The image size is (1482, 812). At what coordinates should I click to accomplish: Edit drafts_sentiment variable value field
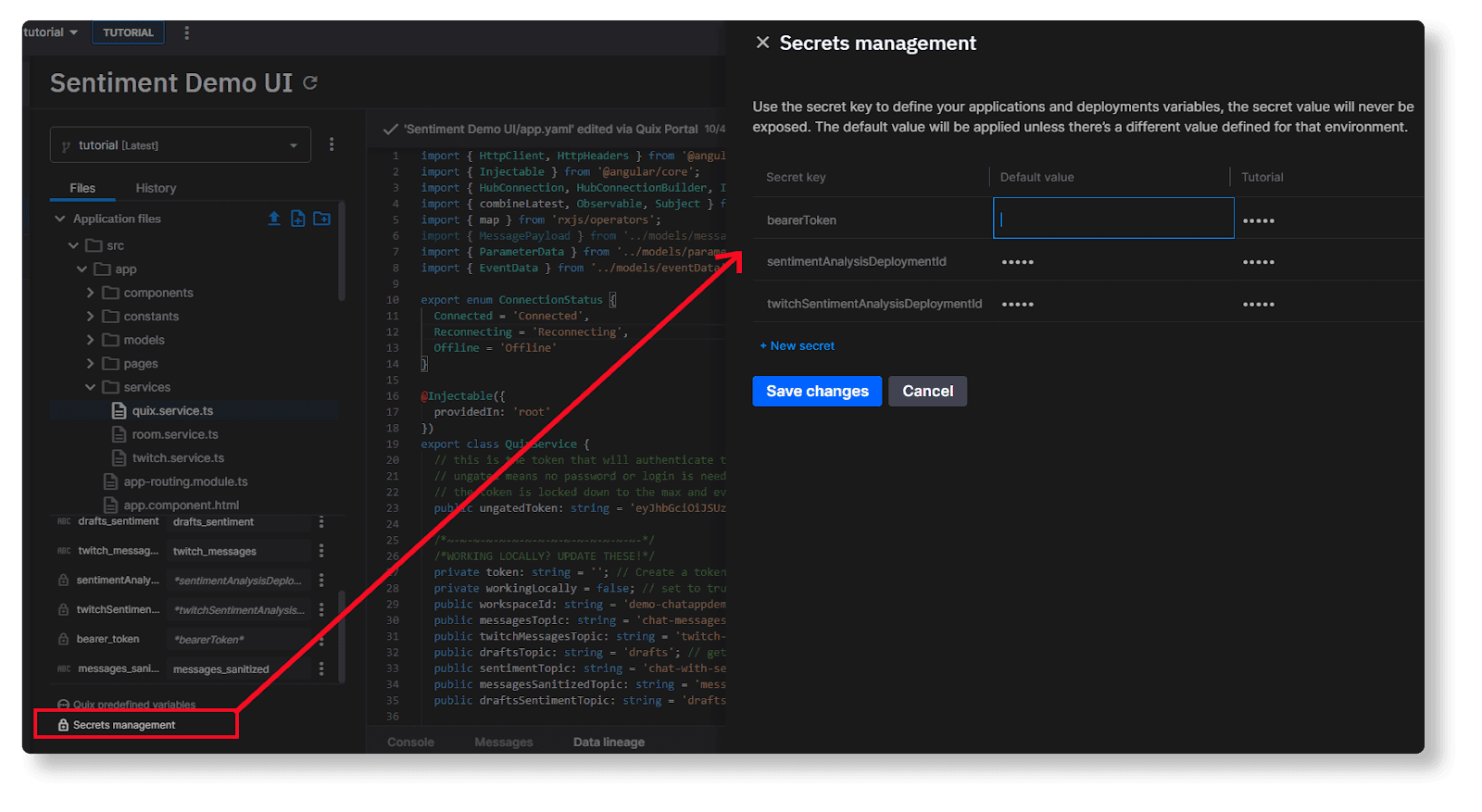(x=239, y=522)
